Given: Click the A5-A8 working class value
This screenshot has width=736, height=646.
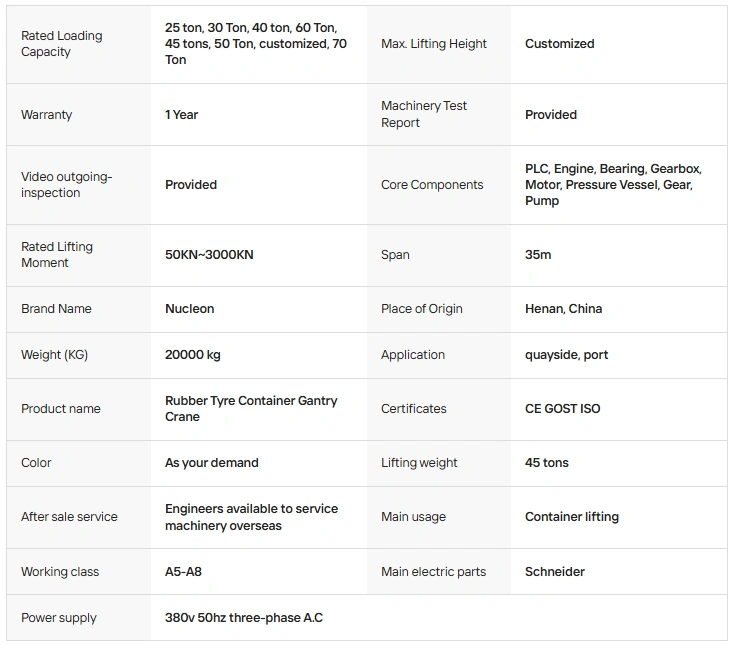Looking at the screenshot, I should point(183,571).
